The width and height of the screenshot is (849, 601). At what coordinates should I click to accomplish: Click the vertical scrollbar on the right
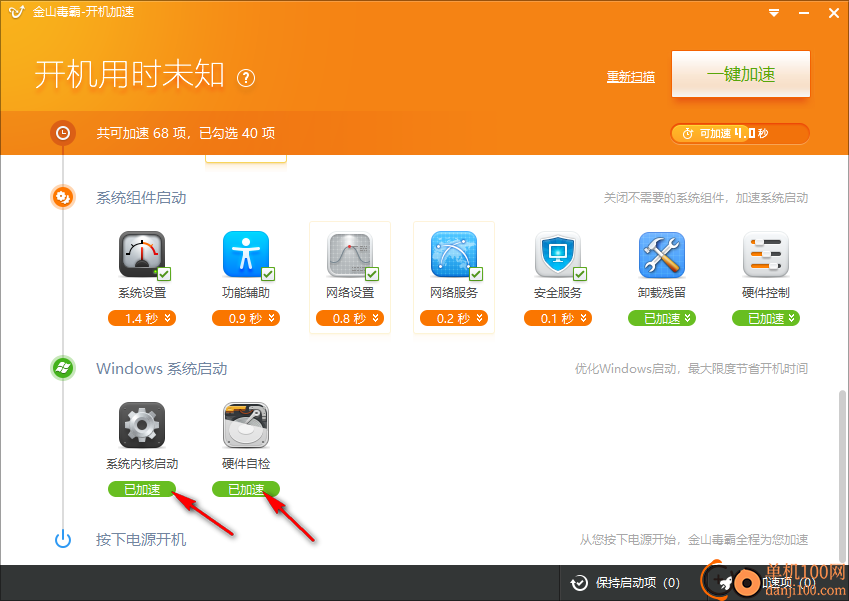coord(842,475)
